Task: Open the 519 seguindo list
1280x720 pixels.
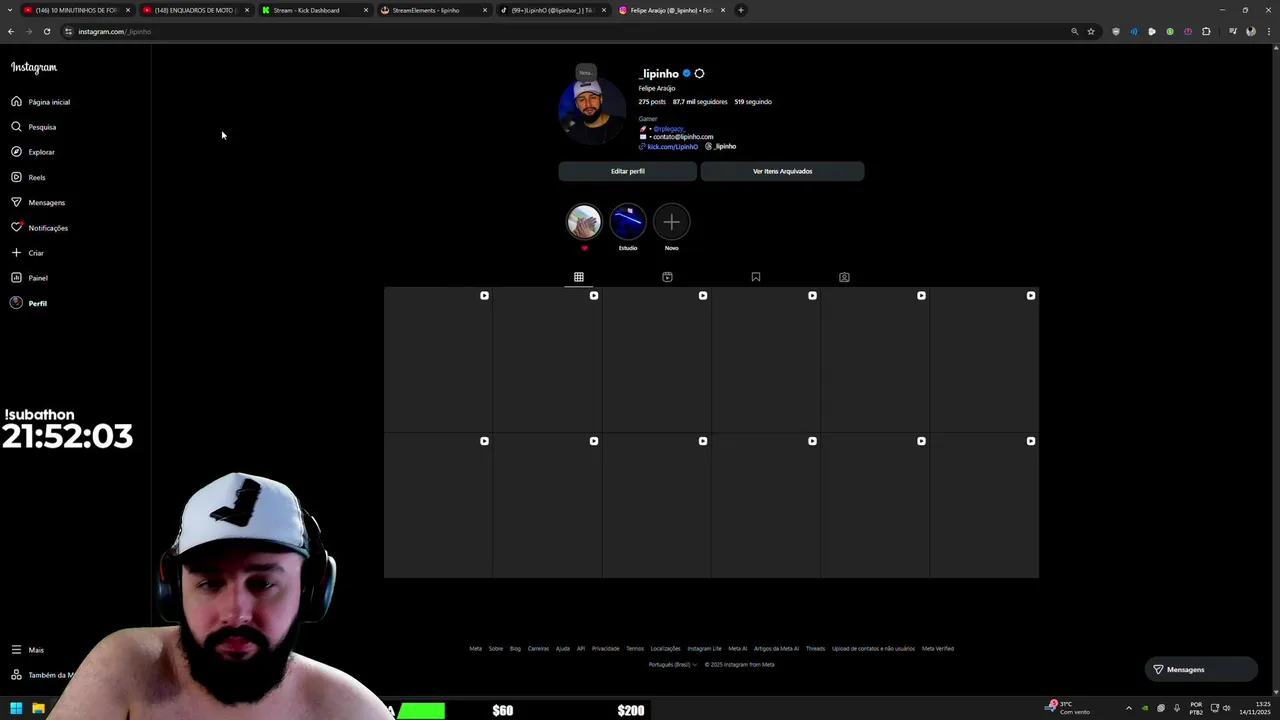Action: pos(753,102)
